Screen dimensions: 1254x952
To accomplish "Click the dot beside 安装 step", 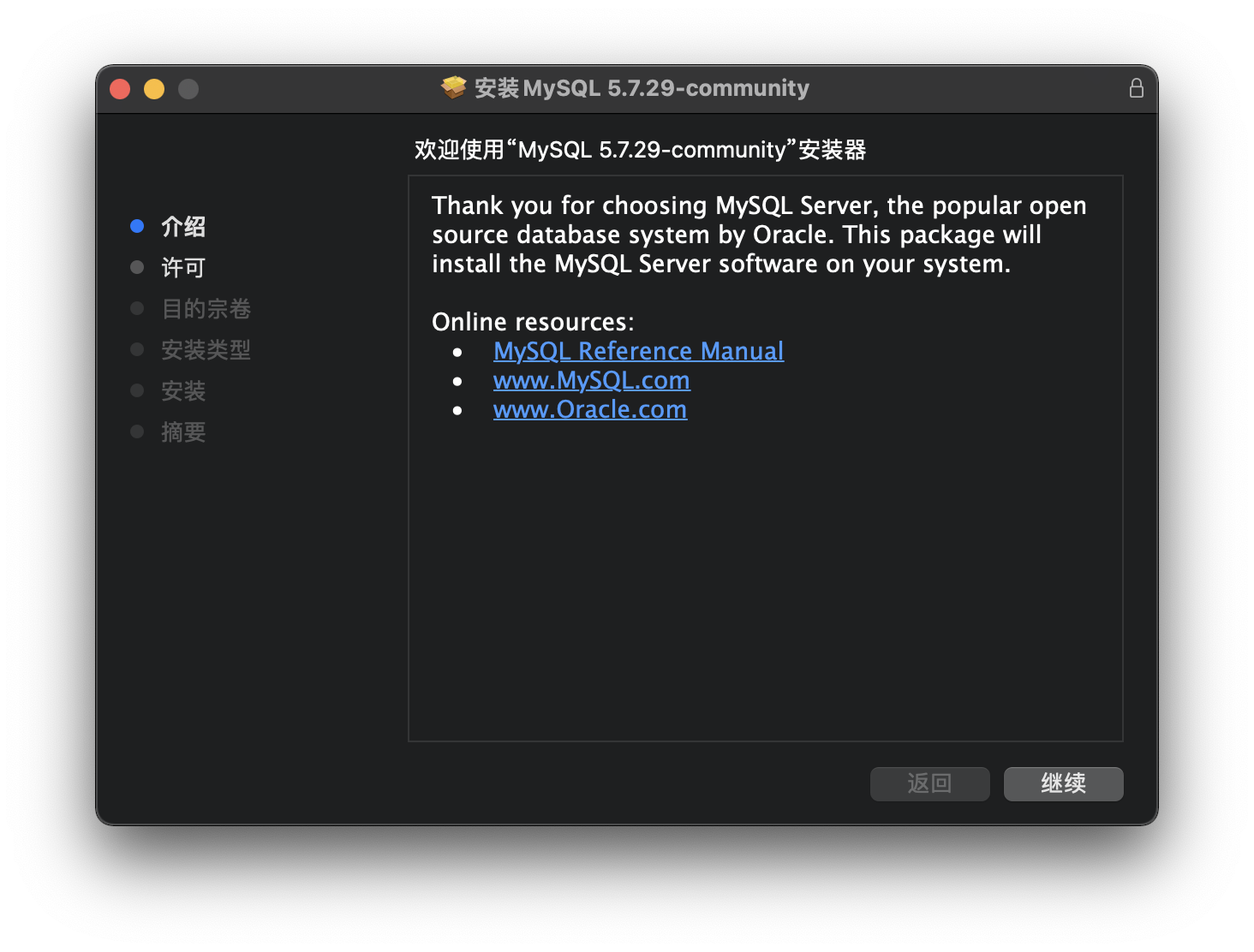I will pos(137,390).
